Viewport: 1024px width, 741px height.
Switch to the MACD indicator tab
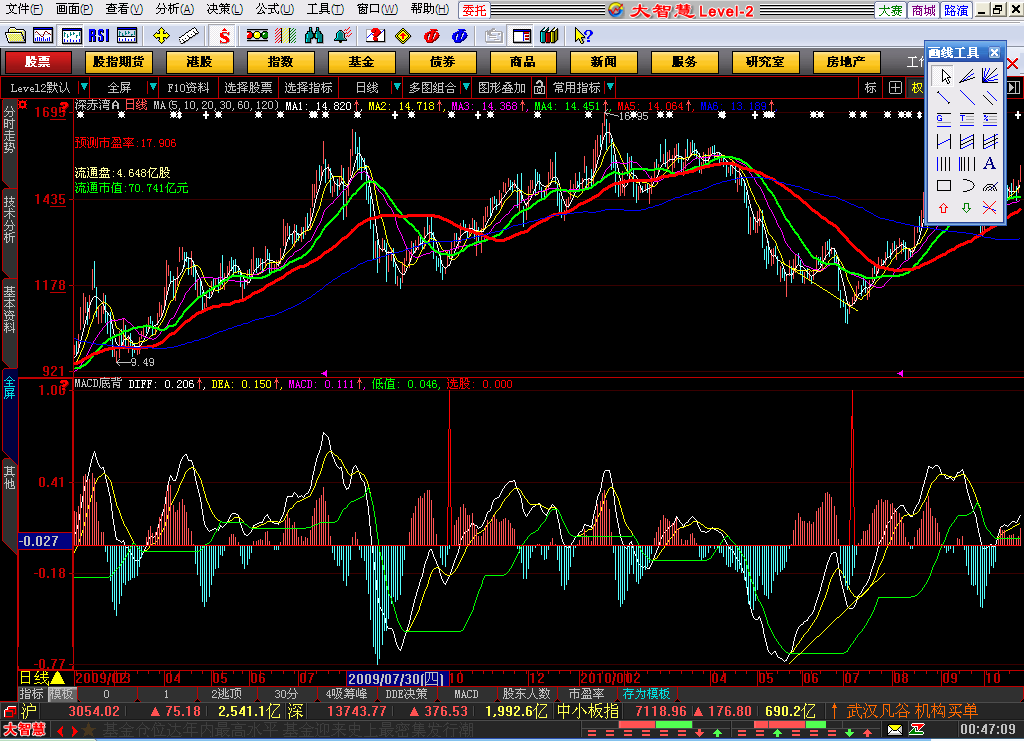[x=466, y=694]
